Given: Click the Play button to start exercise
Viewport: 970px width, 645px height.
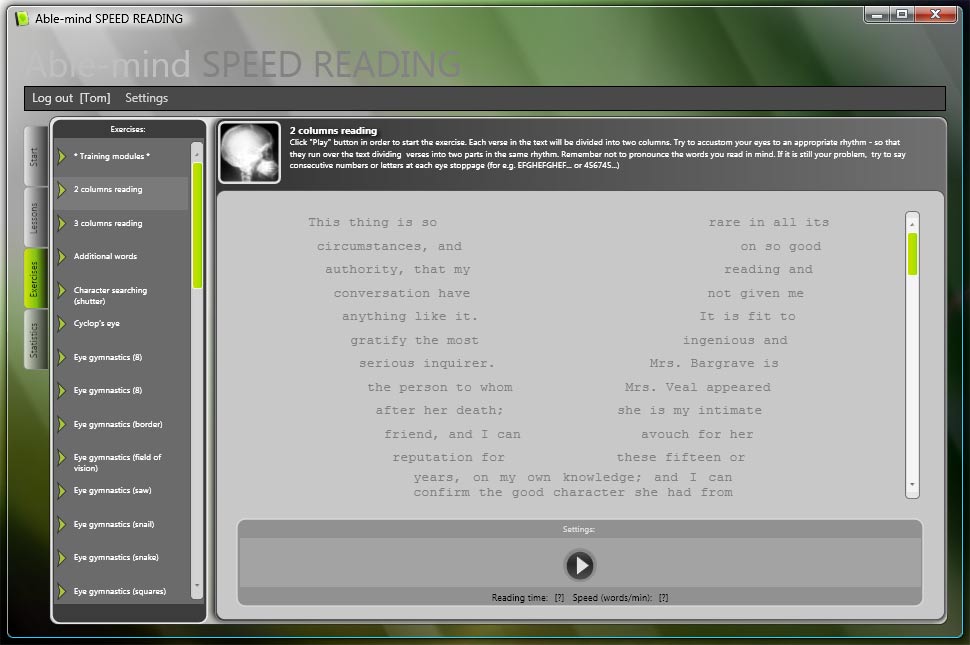Looking at the screenshot, I should click(x=579, y=565).
